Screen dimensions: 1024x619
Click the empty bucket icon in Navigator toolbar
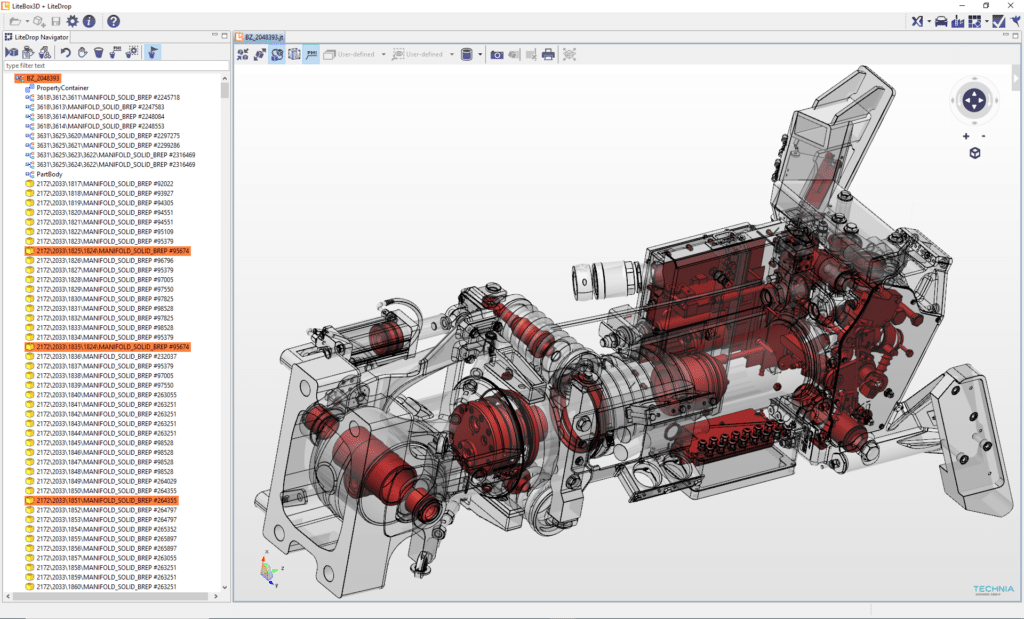(99, 52)
